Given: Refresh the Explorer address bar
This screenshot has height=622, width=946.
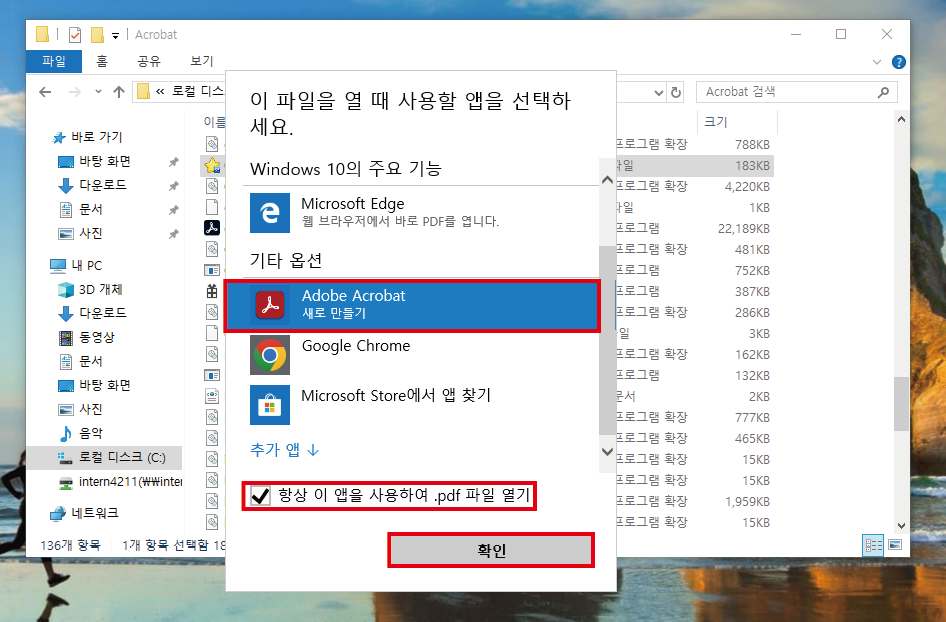Looking at the screenshot, I should click(676, 92).
